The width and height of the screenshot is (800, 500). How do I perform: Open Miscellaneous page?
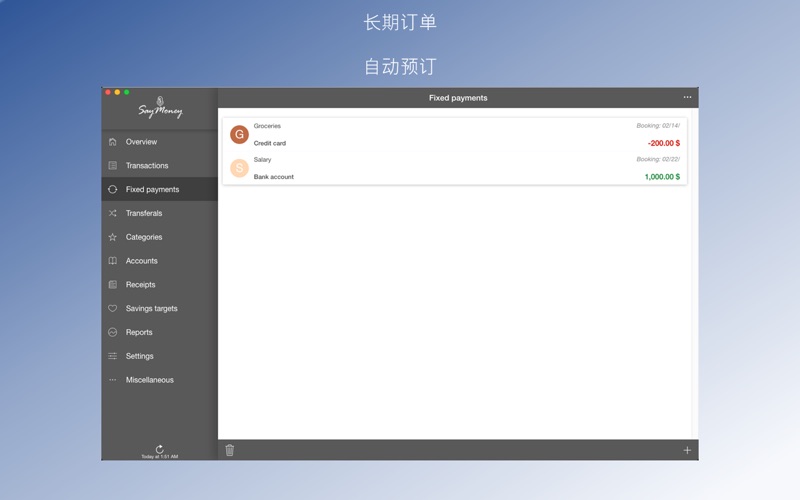click(x=160, y=380)
